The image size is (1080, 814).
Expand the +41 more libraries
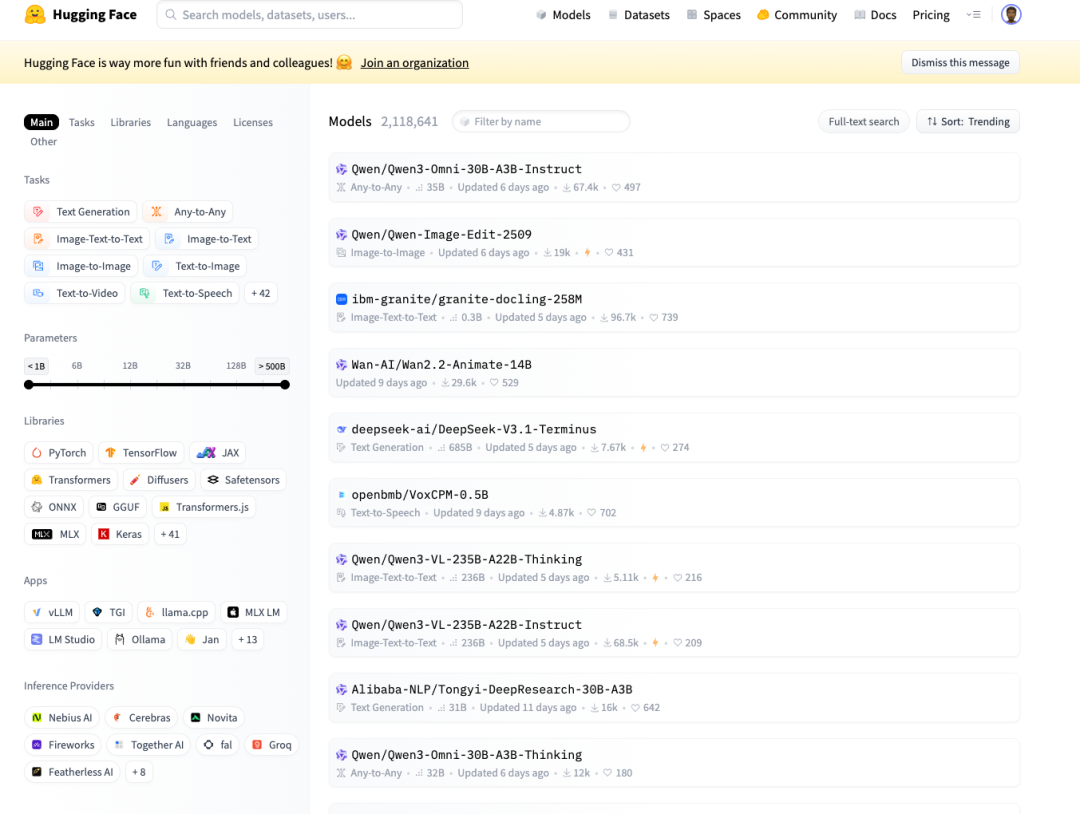coord(170,534)
